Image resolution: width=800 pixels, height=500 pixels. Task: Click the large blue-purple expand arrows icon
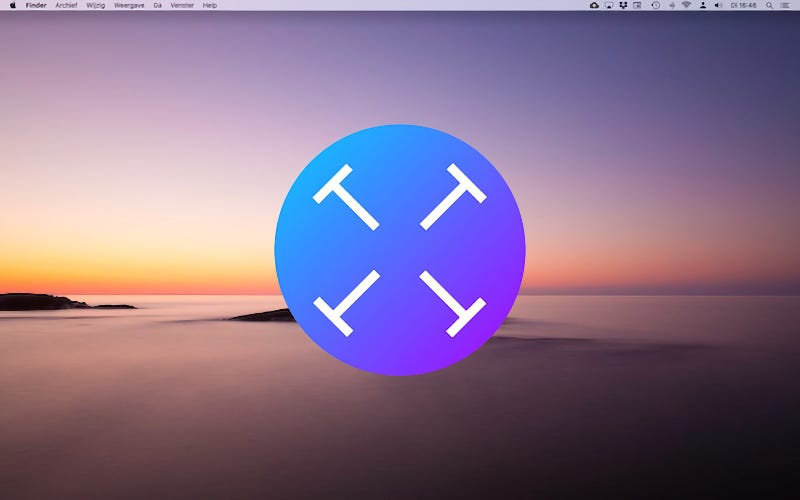click(400, 250)
